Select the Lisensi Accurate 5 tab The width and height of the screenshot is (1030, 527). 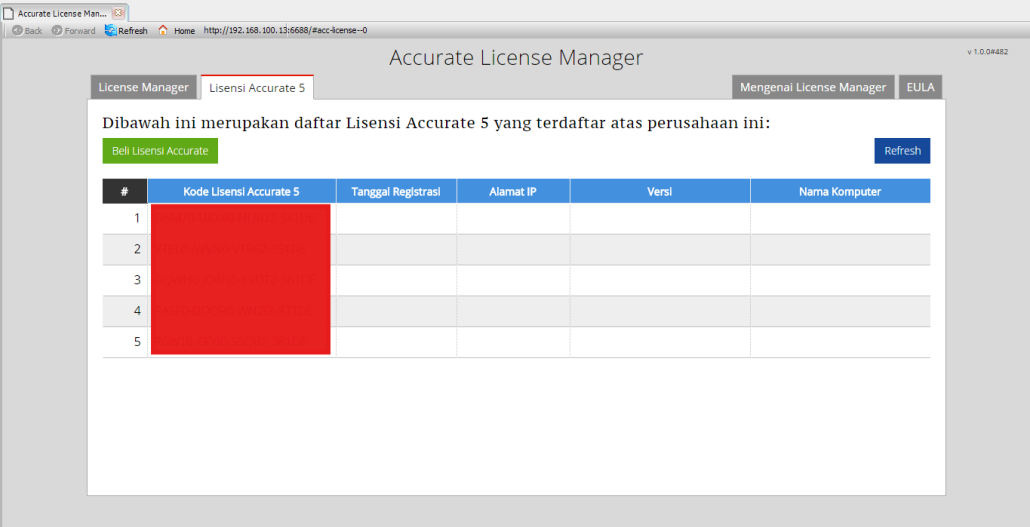click(x=257, y=88)
